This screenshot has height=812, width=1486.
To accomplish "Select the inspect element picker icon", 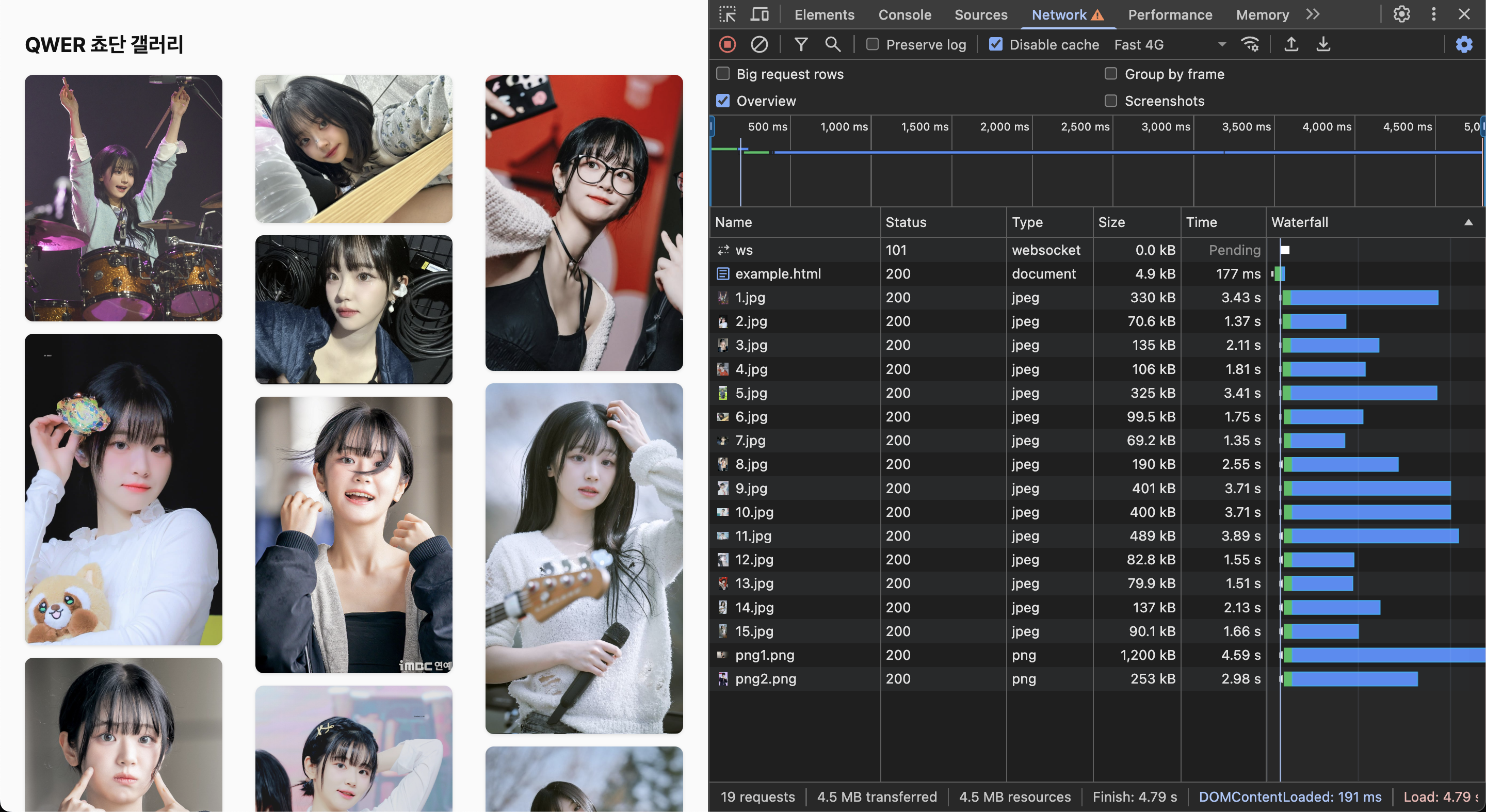I will (x=728, y=14).
